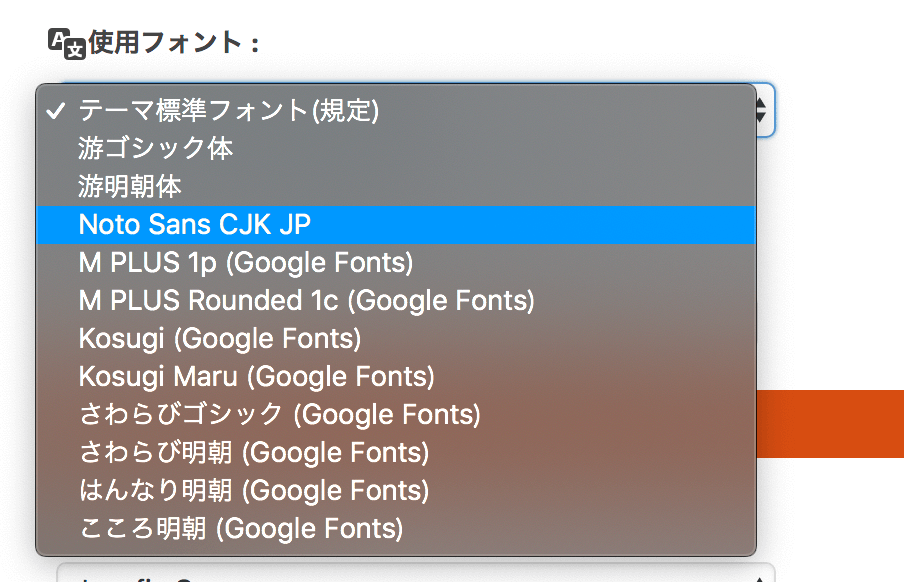Choose Kosugi Maru (Google Fonts)
Image resolution: width=922 pixels, height=582 pixels.
(x=396, y=377)
